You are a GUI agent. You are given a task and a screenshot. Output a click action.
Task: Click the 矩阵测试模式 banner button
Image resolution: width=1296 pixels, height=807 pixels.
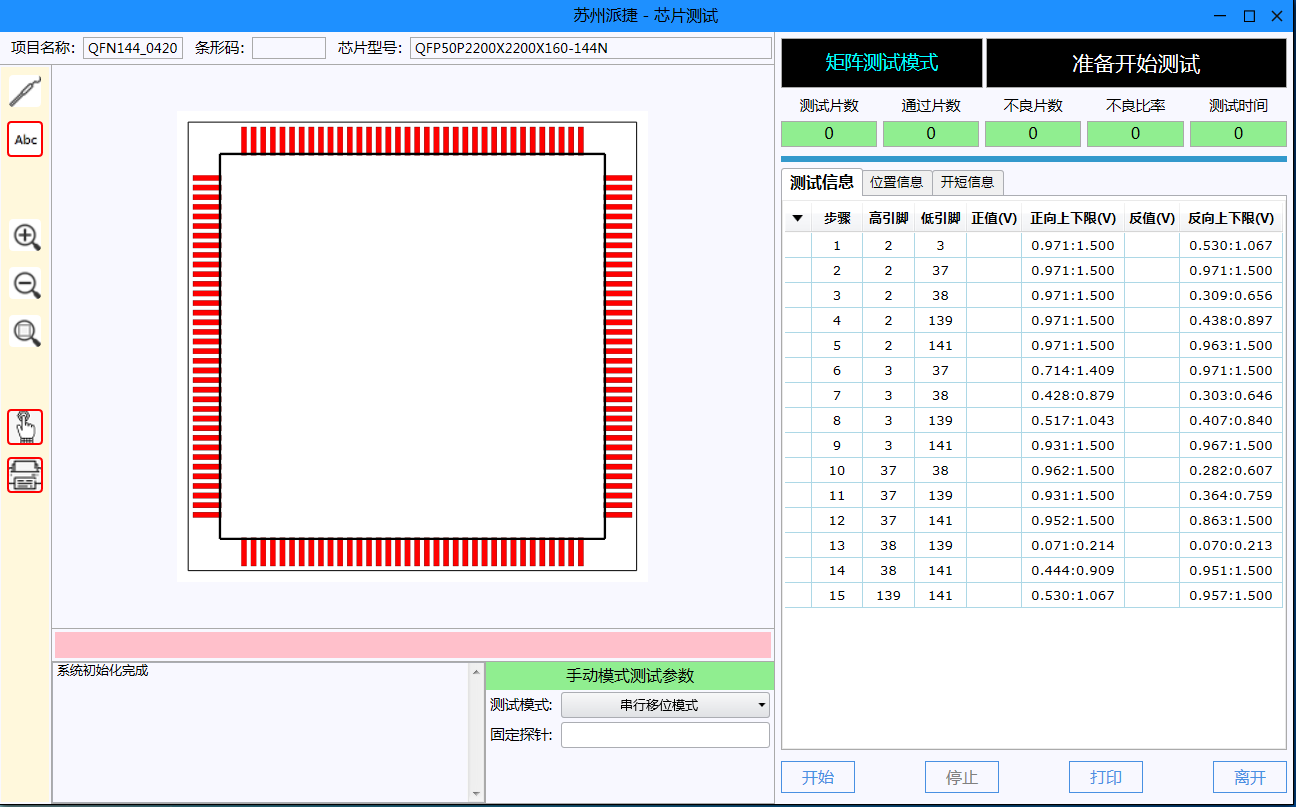(882, 63)
